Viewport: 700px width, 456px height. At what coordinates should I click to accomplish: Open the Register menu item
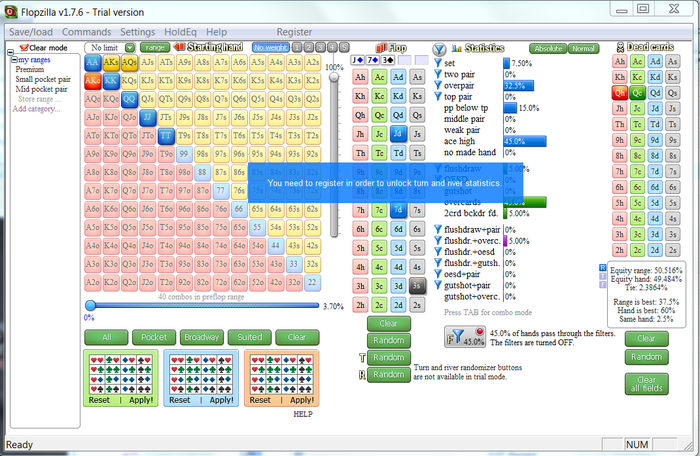coord(294,32)
